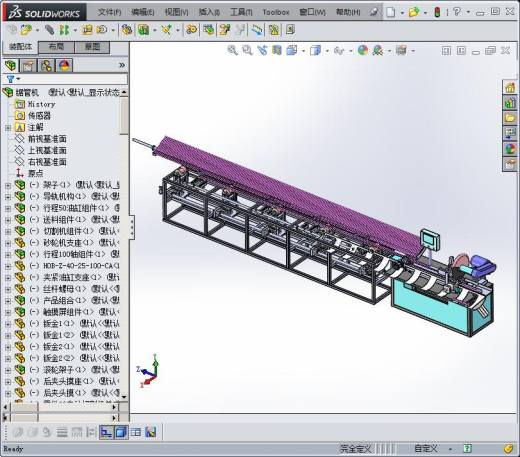Switch to the ConfigurationManager tab icon
The width and height of the screenshot is (520, 457).
tap(46, 65)
